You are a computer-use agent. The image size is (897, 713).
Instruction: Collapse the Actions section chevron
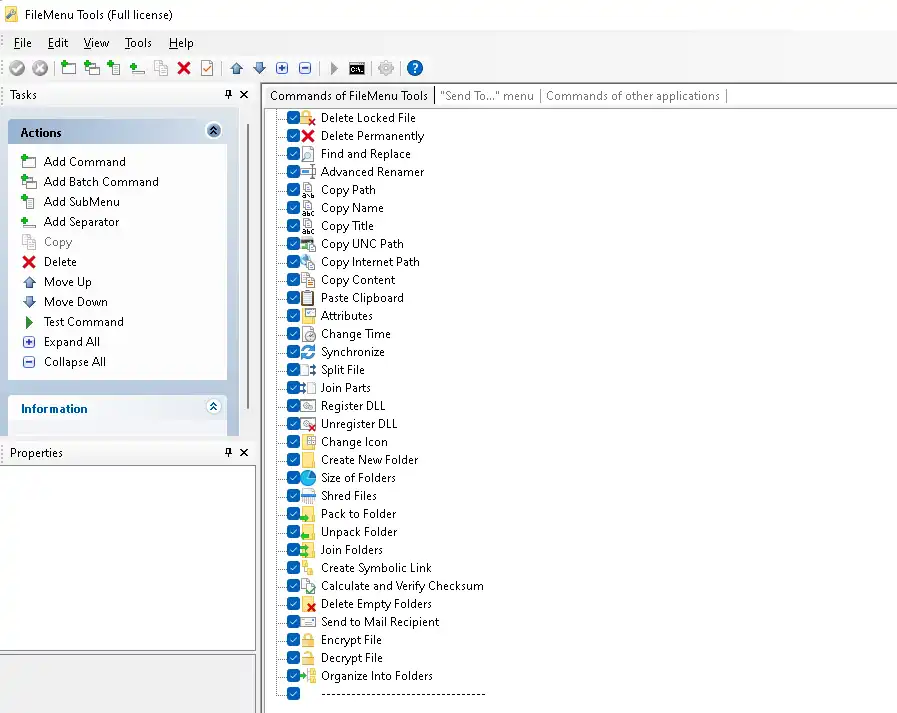pyautogui.click(x=213, y=131)
